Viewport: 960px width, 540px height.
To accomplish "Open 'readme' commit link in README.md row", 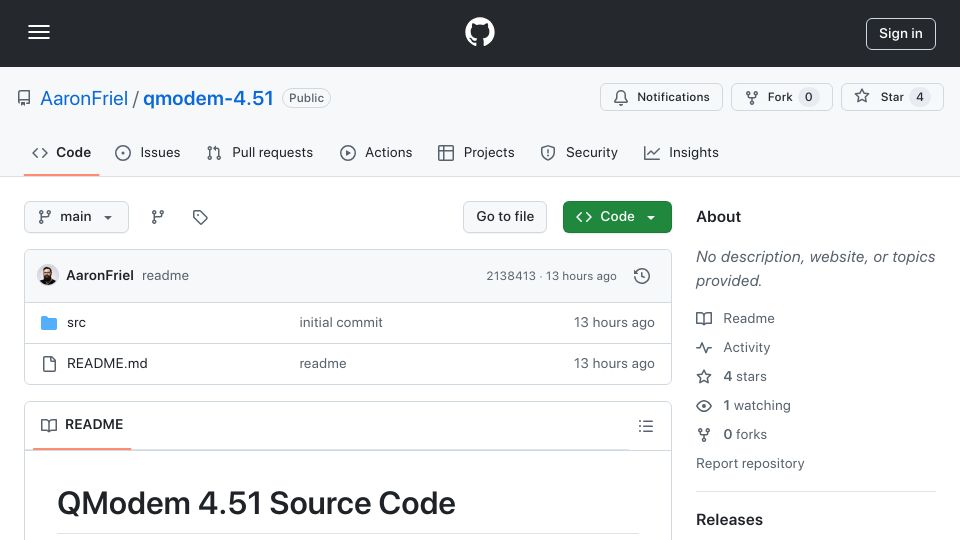I will (x=323, y=364).
